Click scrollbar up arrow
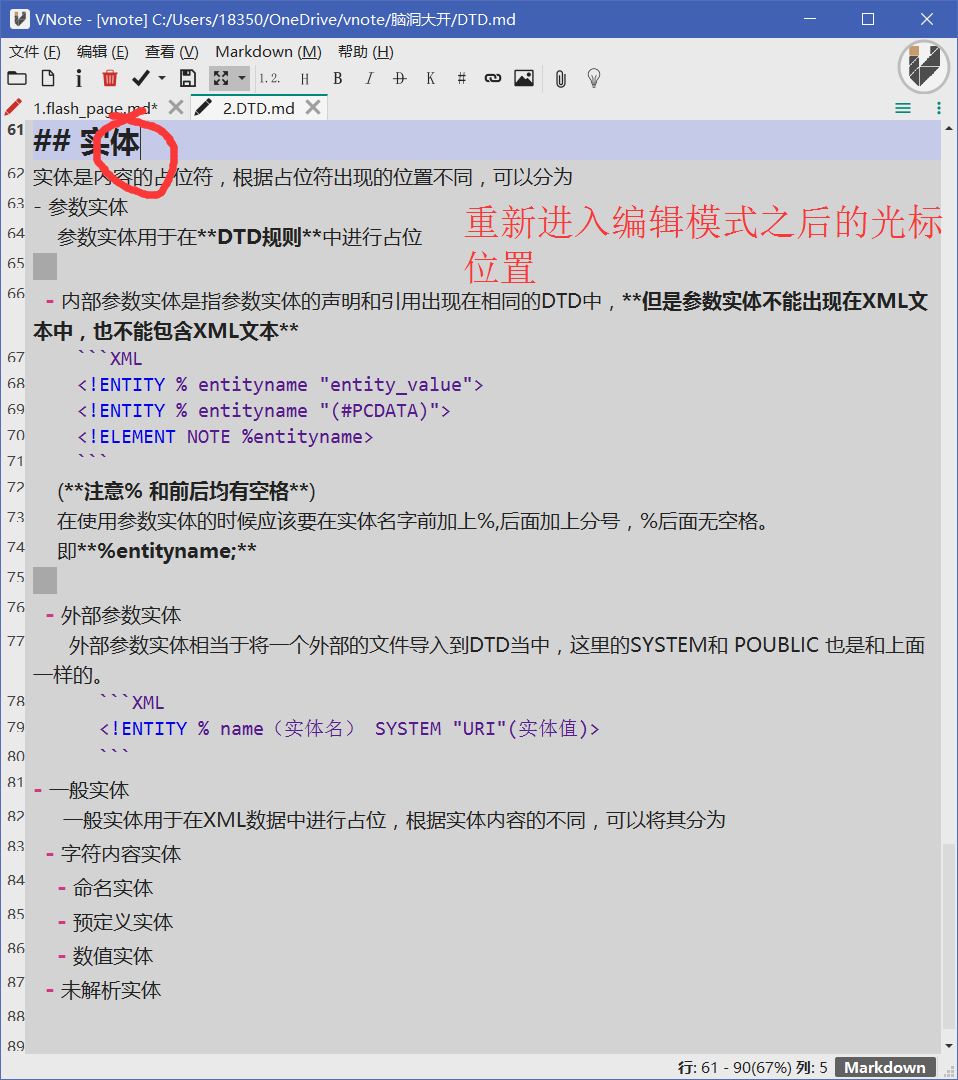The image size is (958, 1080). [x=949, y=128]
